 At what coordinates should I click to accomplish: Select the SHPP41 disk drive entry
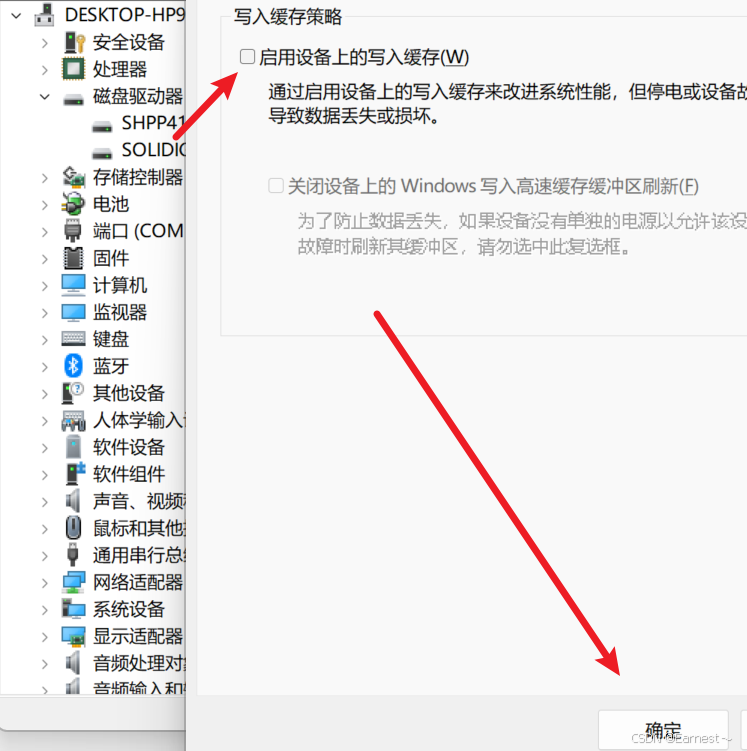(139, 124)
